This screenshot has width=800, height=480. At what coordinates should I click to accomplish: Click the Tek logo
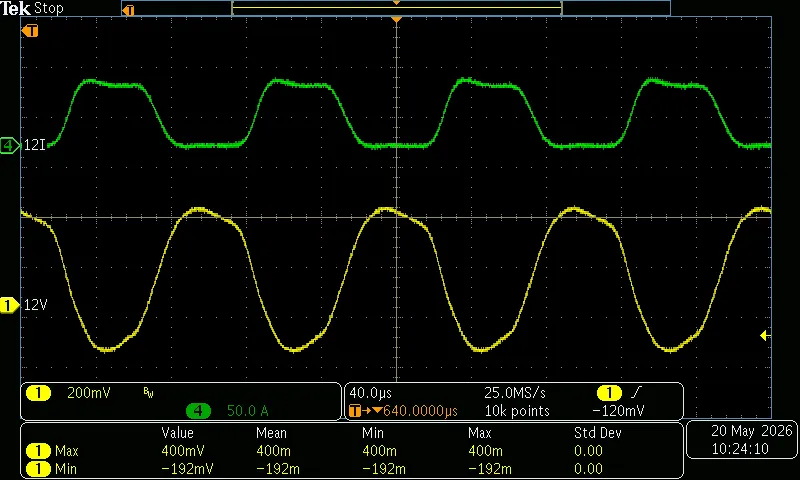16,8
